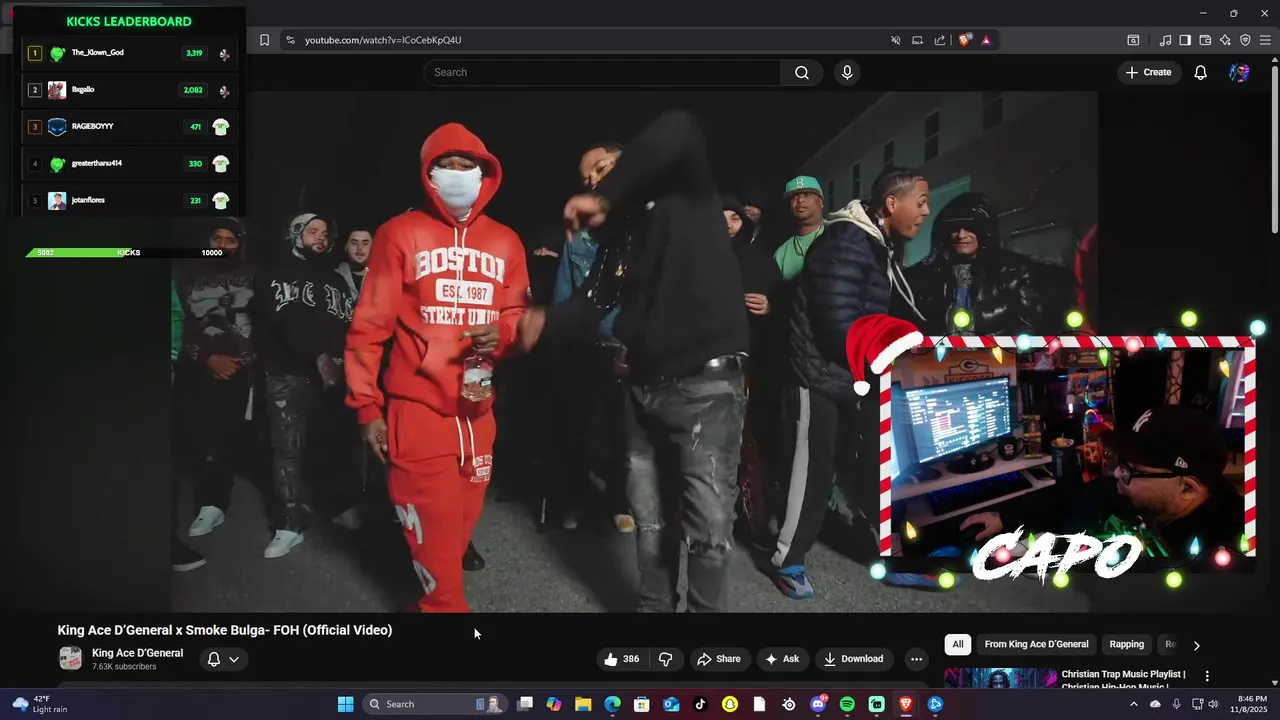
Task: Dislike the video with thumbs down
Action: click(x=665, y=659)
